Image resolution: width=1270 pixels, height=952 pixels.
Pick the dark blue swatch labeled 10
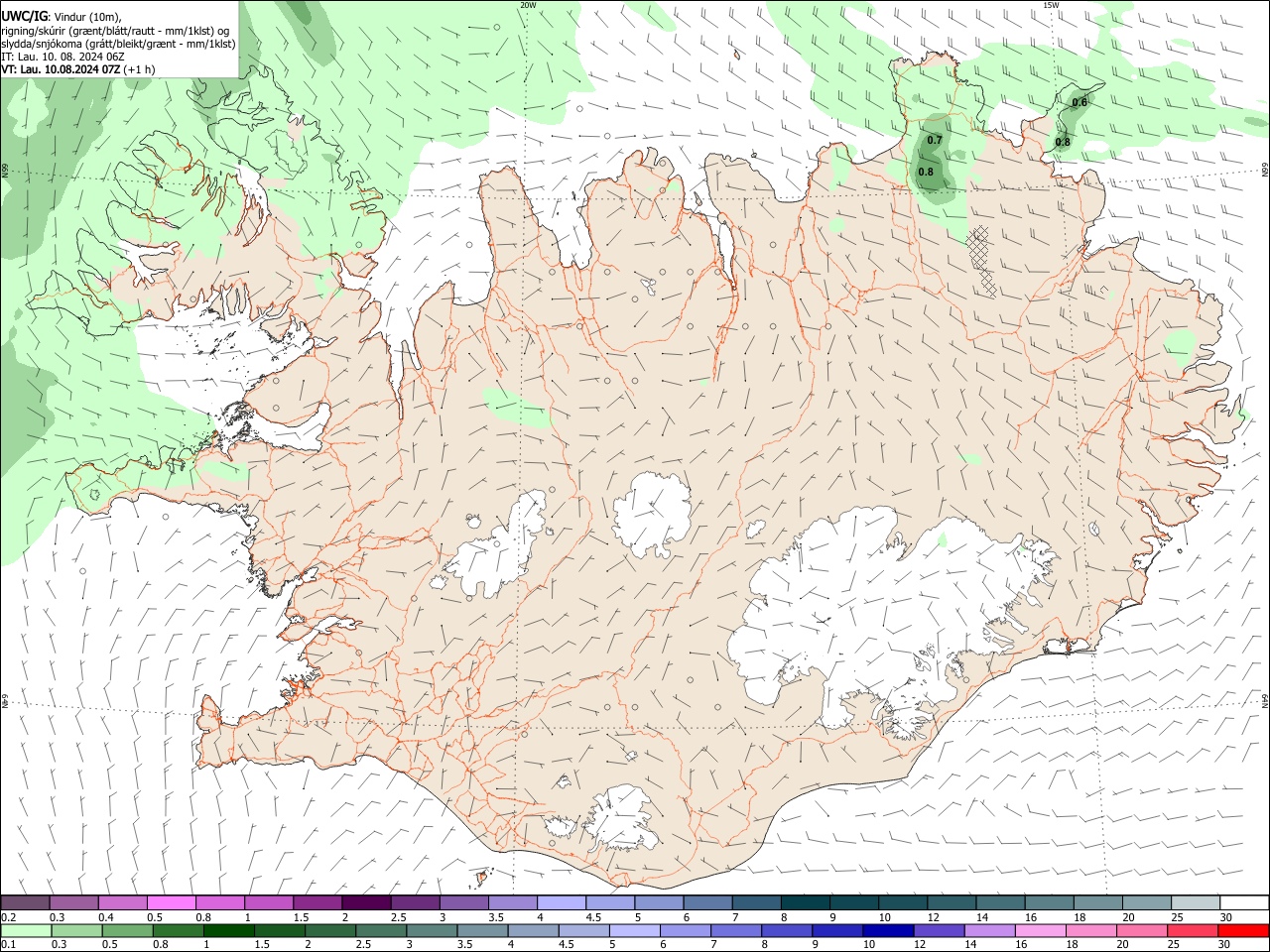point(886,930)
